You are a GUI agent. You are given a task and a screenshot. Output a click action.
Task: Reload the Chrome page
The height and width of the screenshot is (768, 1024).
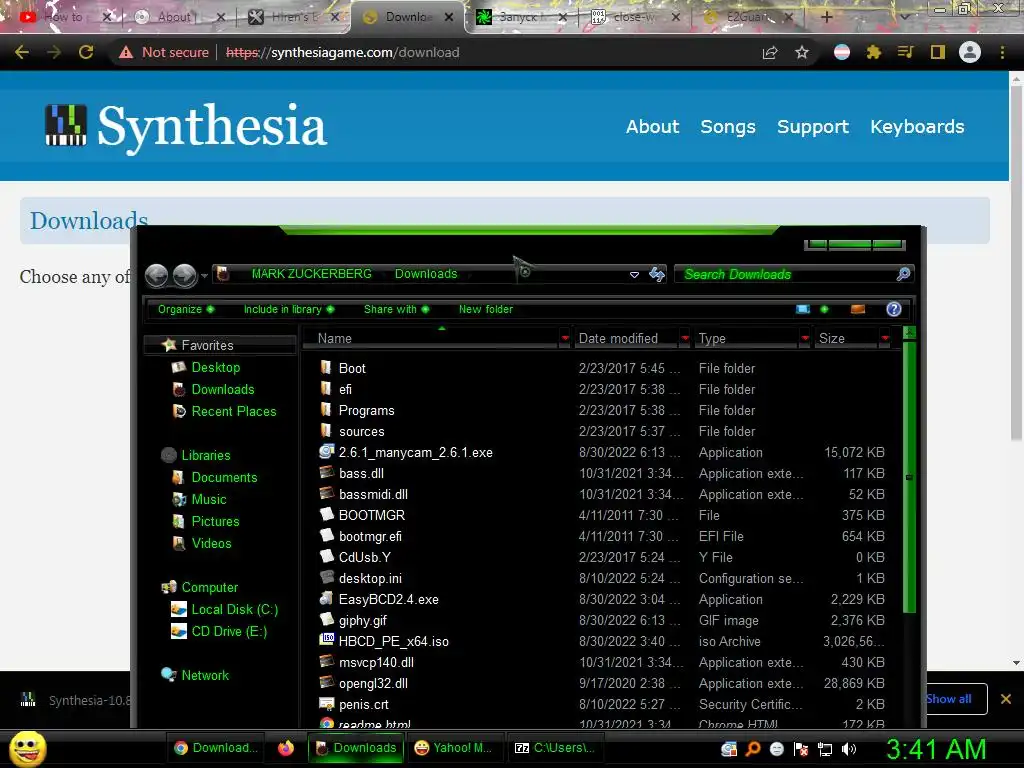click(86, 52)
